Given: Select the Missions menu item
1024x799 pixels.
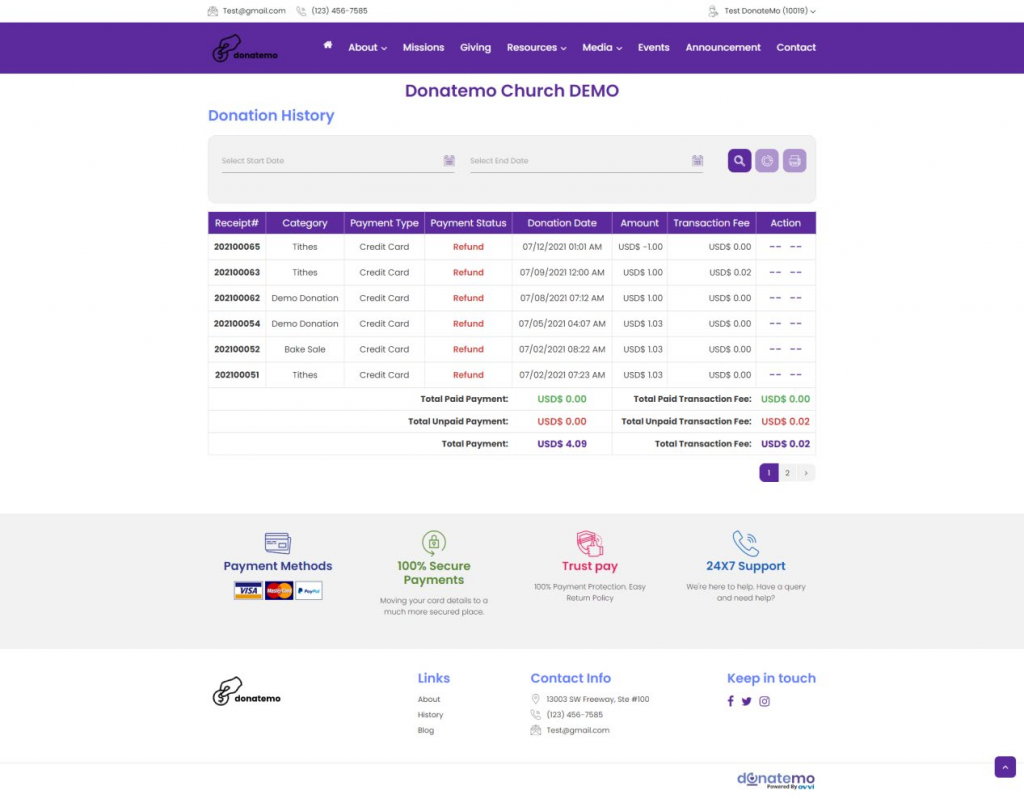Looking at the screenshot, I should [x=423, y=47].
